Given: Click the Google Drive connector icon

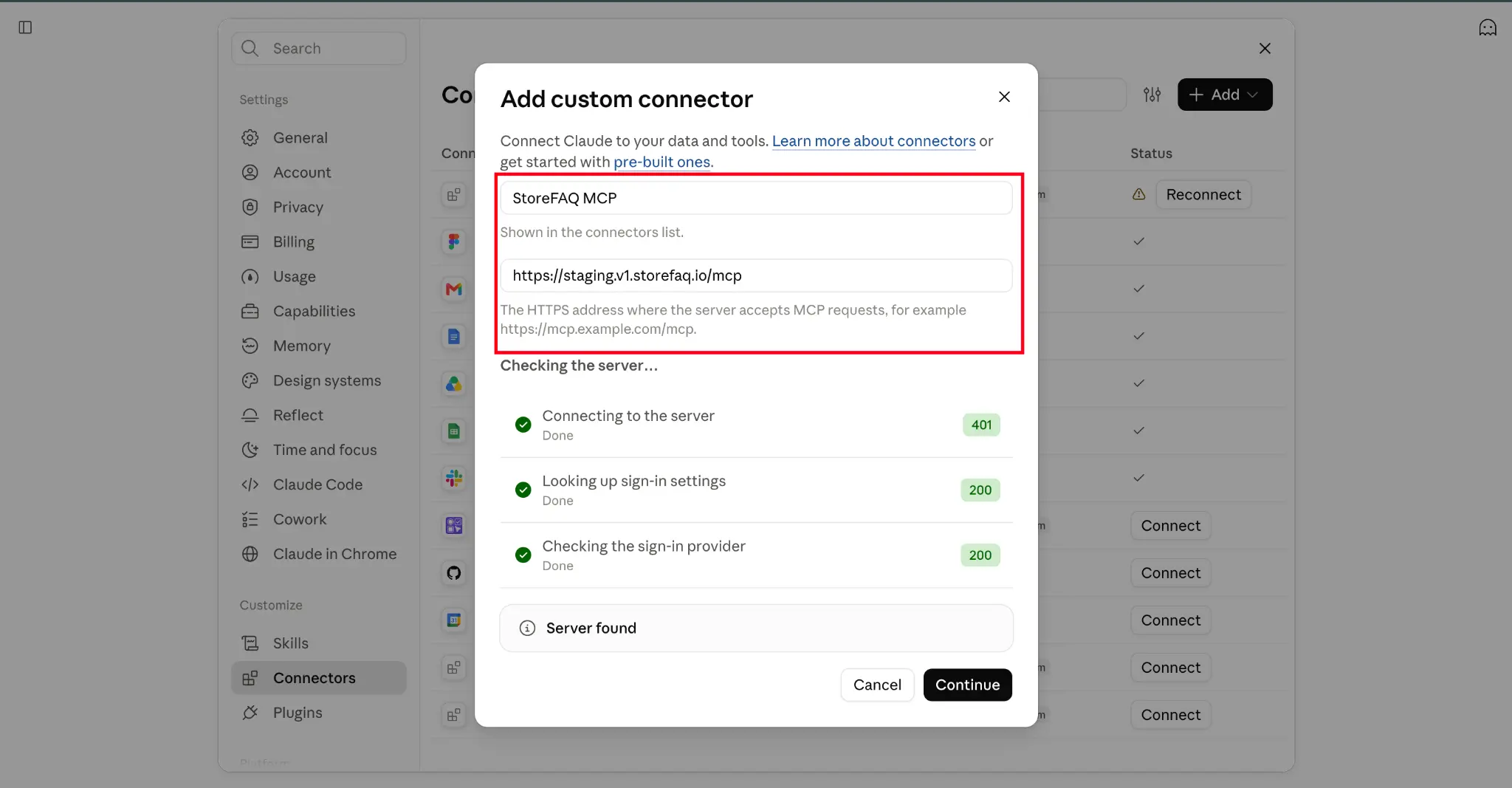Looking at the screenshot, I should pyautogui.click(x=454, y=383).
